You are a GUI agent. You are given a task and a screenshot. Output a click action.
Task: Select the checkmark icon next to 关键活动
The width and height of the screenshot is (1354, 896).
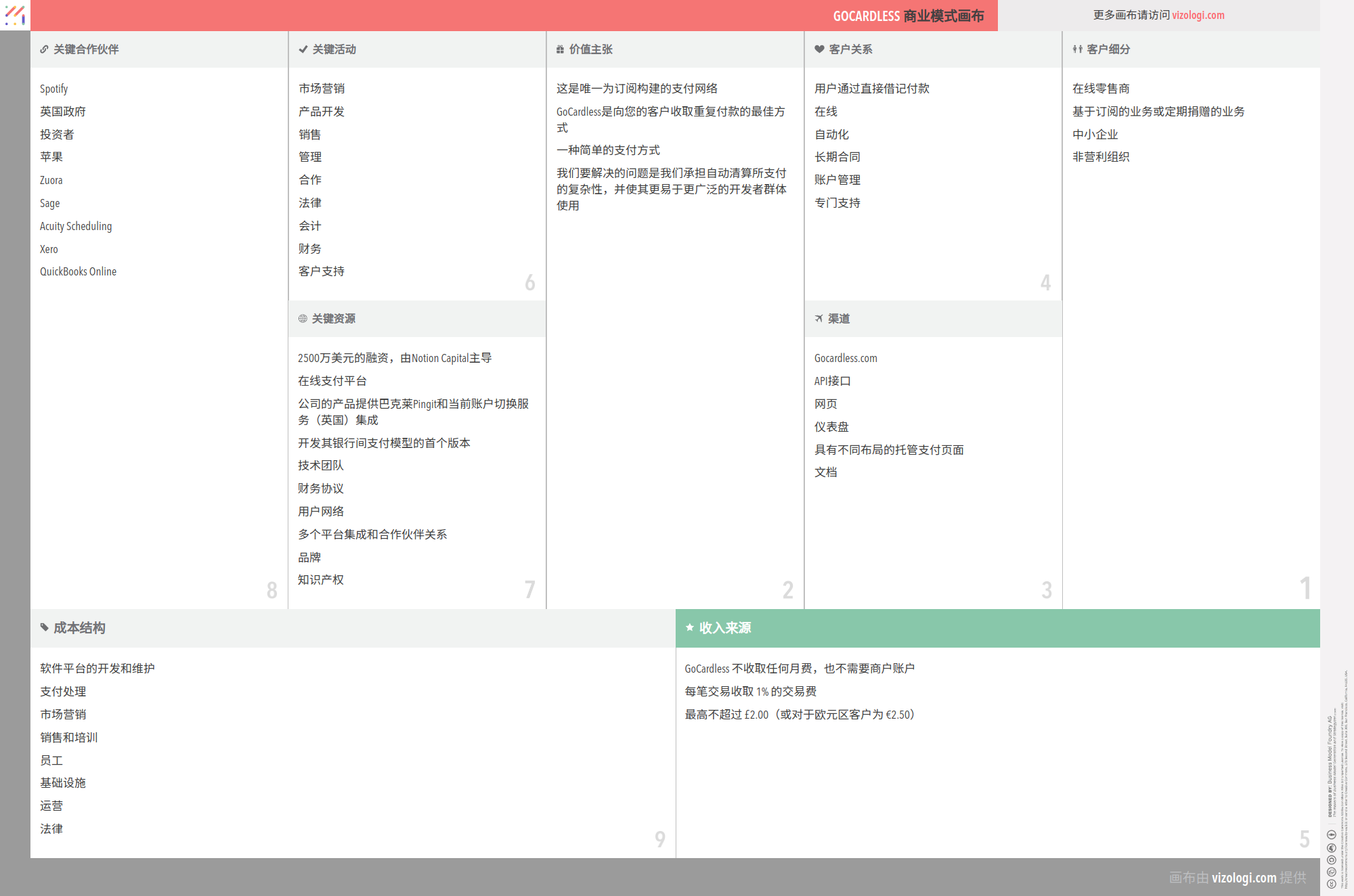pos(302,49)
